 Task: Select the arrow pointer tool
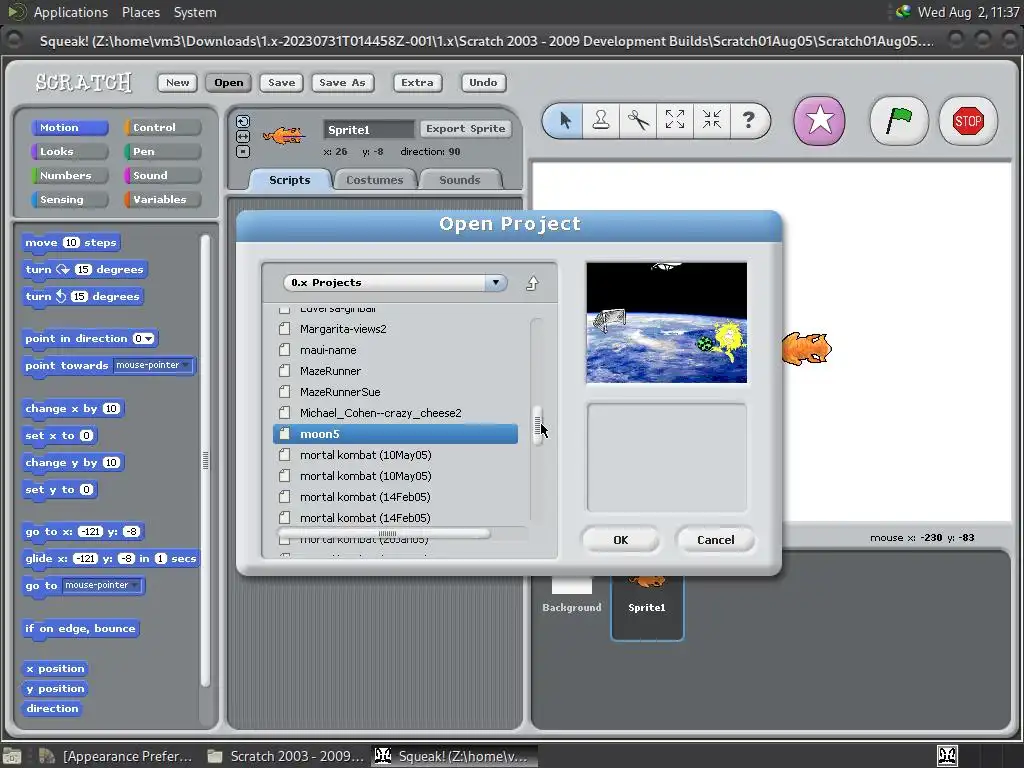(565, 120)
